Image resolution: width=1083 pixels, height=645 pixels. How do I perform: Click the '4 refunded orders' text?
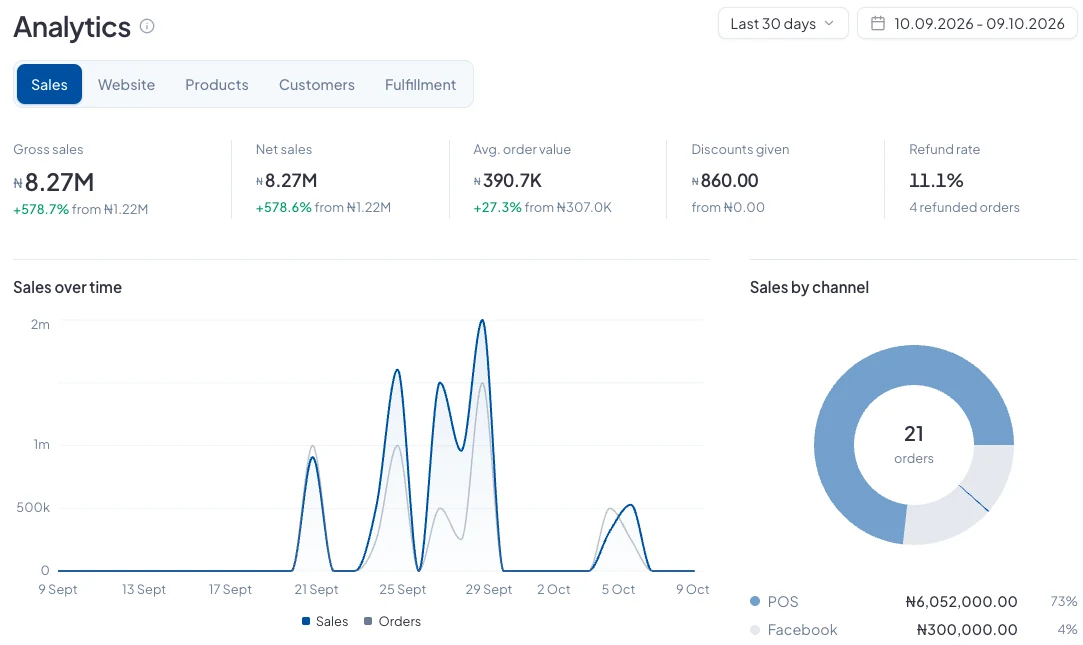coord(964,207)
